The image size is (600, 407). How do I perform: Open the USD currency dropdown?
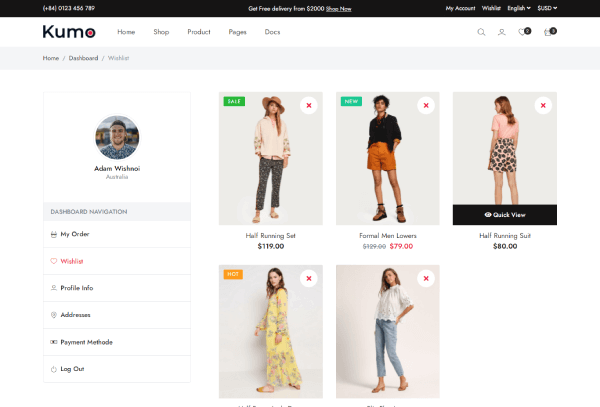click(x=547, y=8)
